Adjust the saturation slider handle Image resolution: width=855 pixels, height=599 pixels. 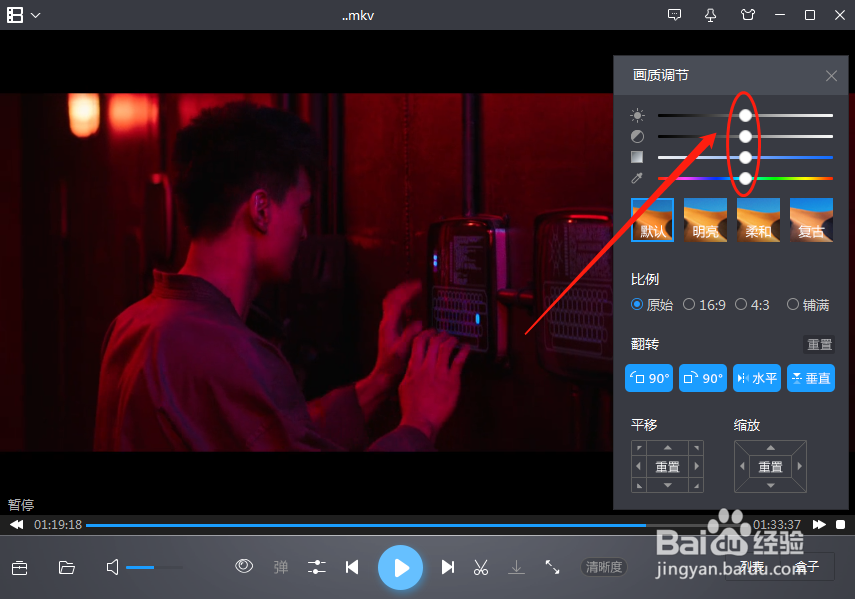(745, 158)
